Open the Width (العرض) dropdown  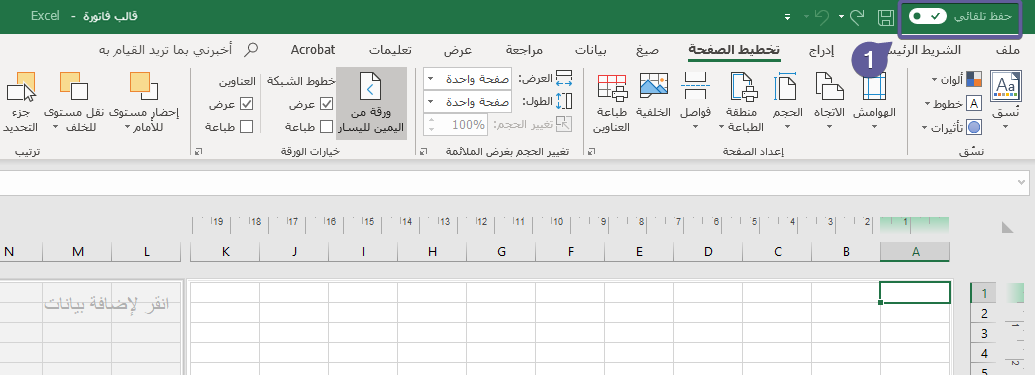coord(467,79)
